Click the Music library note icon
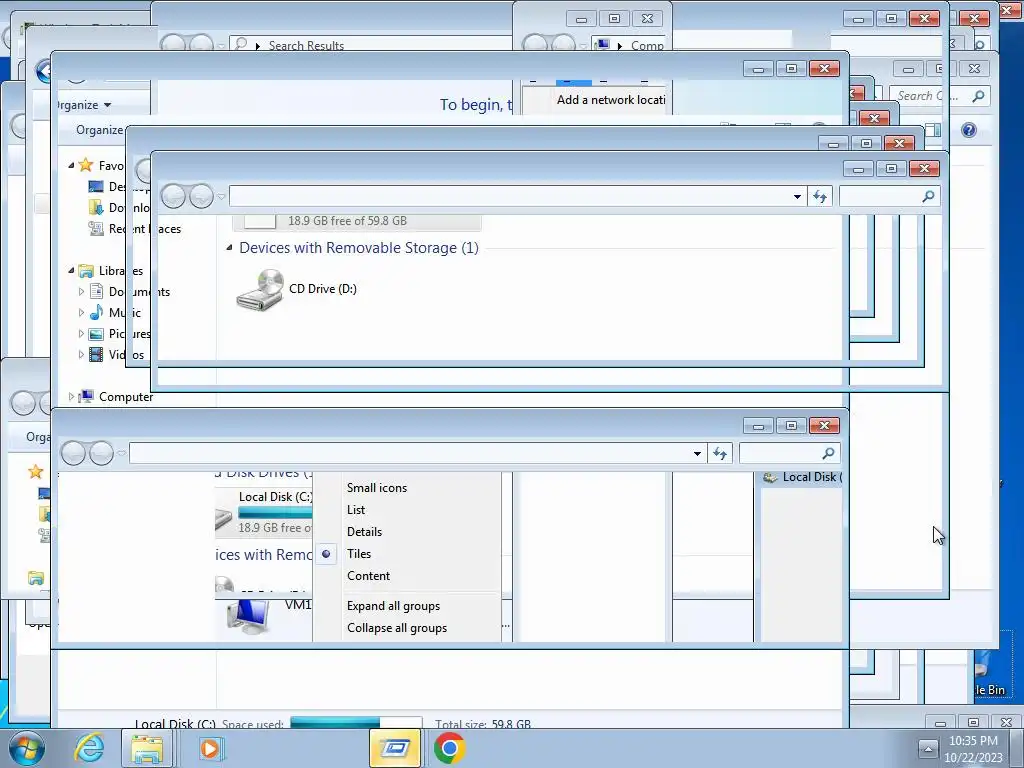Viewport: 1024px width, 768px height. pyautogui.click(x=96, y=312)
